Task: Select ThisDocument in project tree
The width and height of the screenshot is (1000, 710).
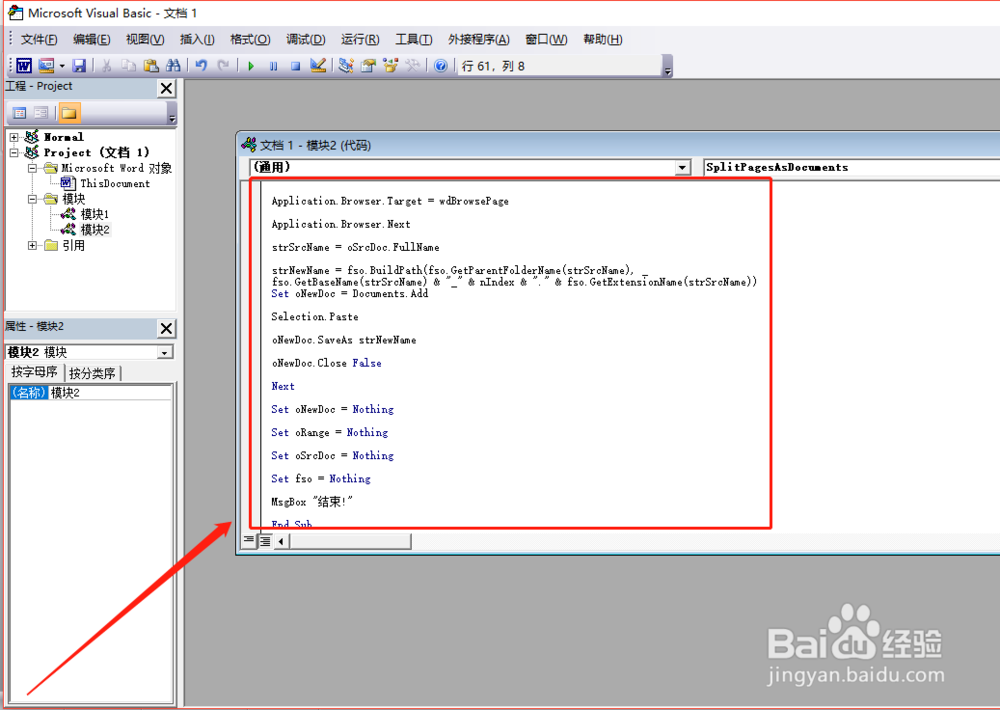Action: (x=115, y=184)
